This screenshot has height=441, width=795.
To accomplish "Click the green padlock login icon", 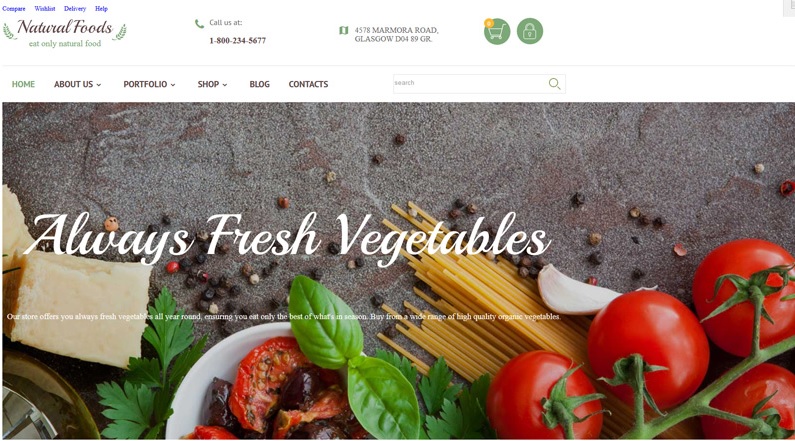I will tap(530, 31).
